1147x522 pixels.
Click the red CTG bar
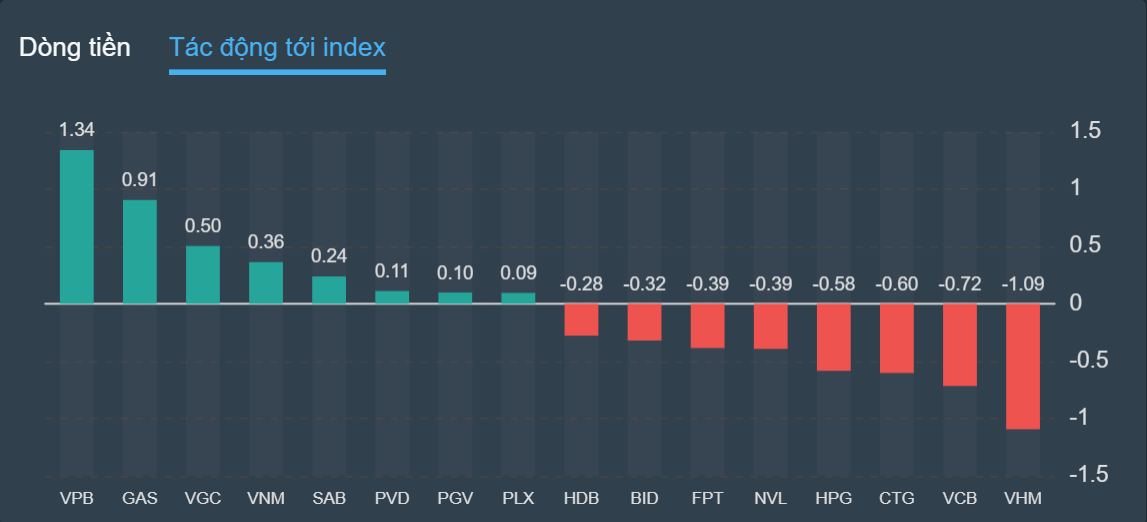click(897, 337)
